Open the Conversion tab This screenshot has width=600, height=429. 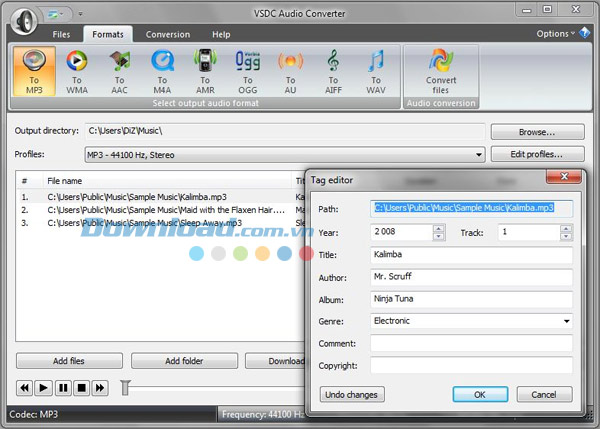pyautogui.click(x=168, y=34)
